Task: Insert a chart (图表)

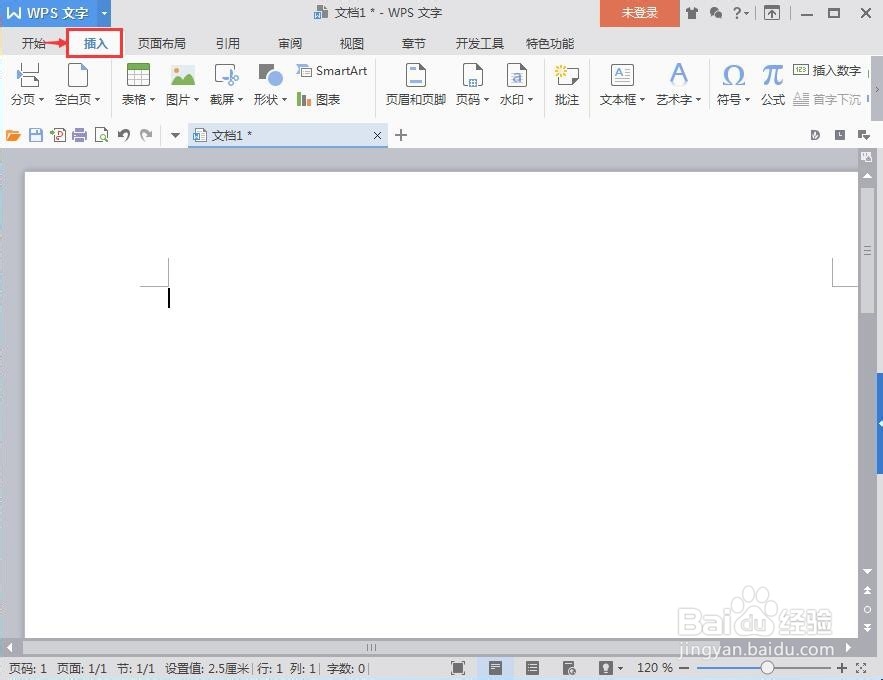Action: tap(318, 100)
